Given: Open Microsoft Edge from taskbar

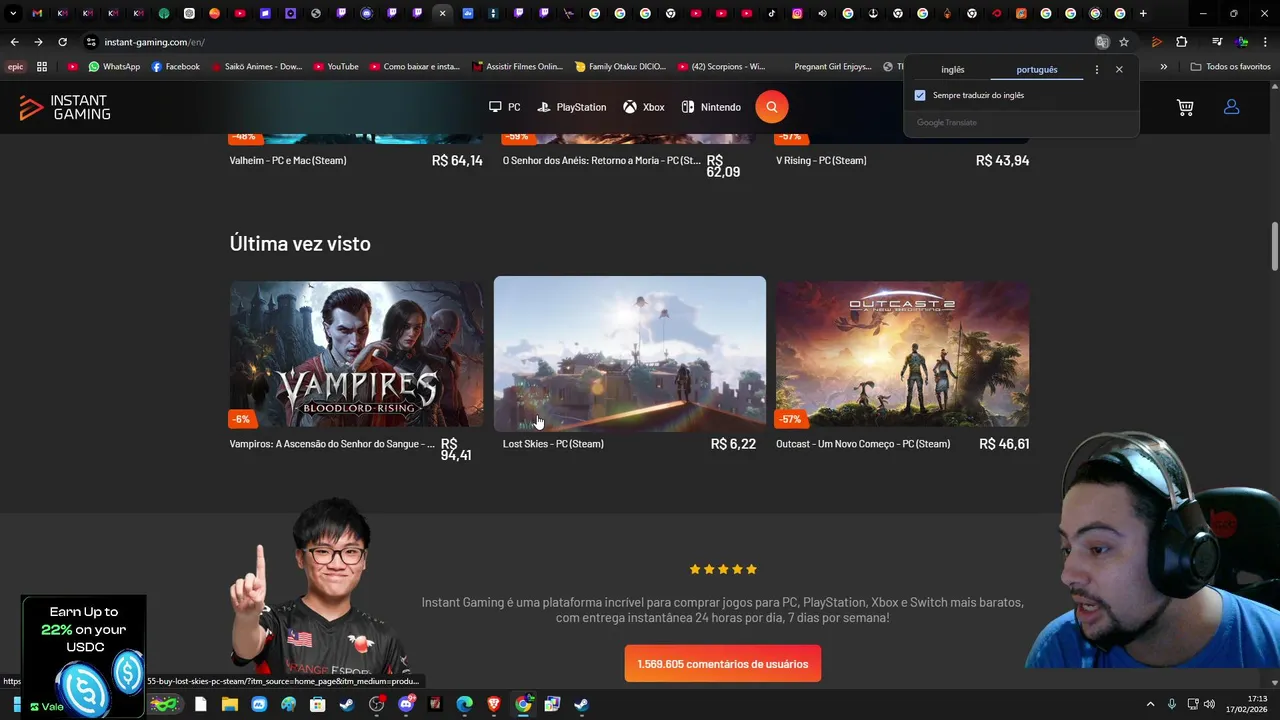Looking at the screenshot, I should pos(464,704).
